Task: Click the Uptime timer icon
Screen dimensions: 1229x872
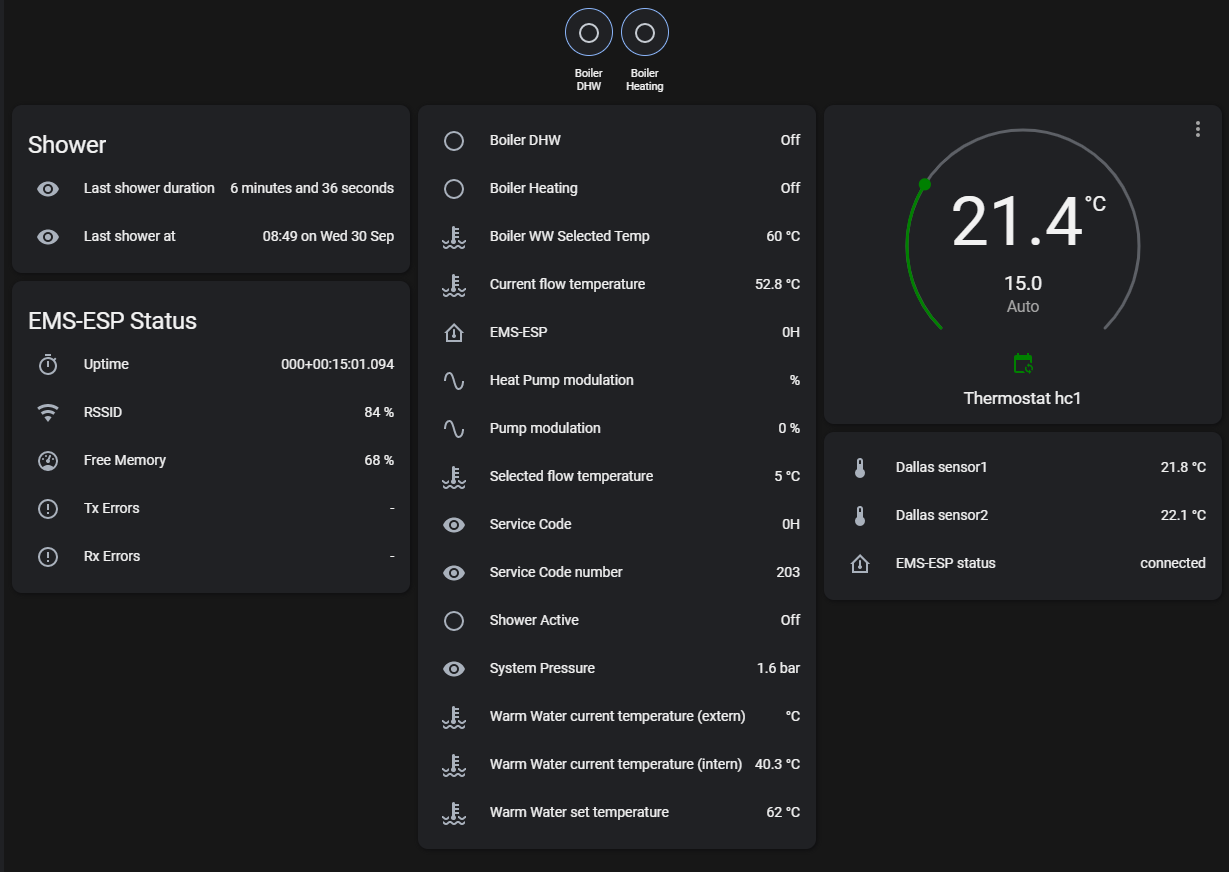Action: tap(48, 365)
